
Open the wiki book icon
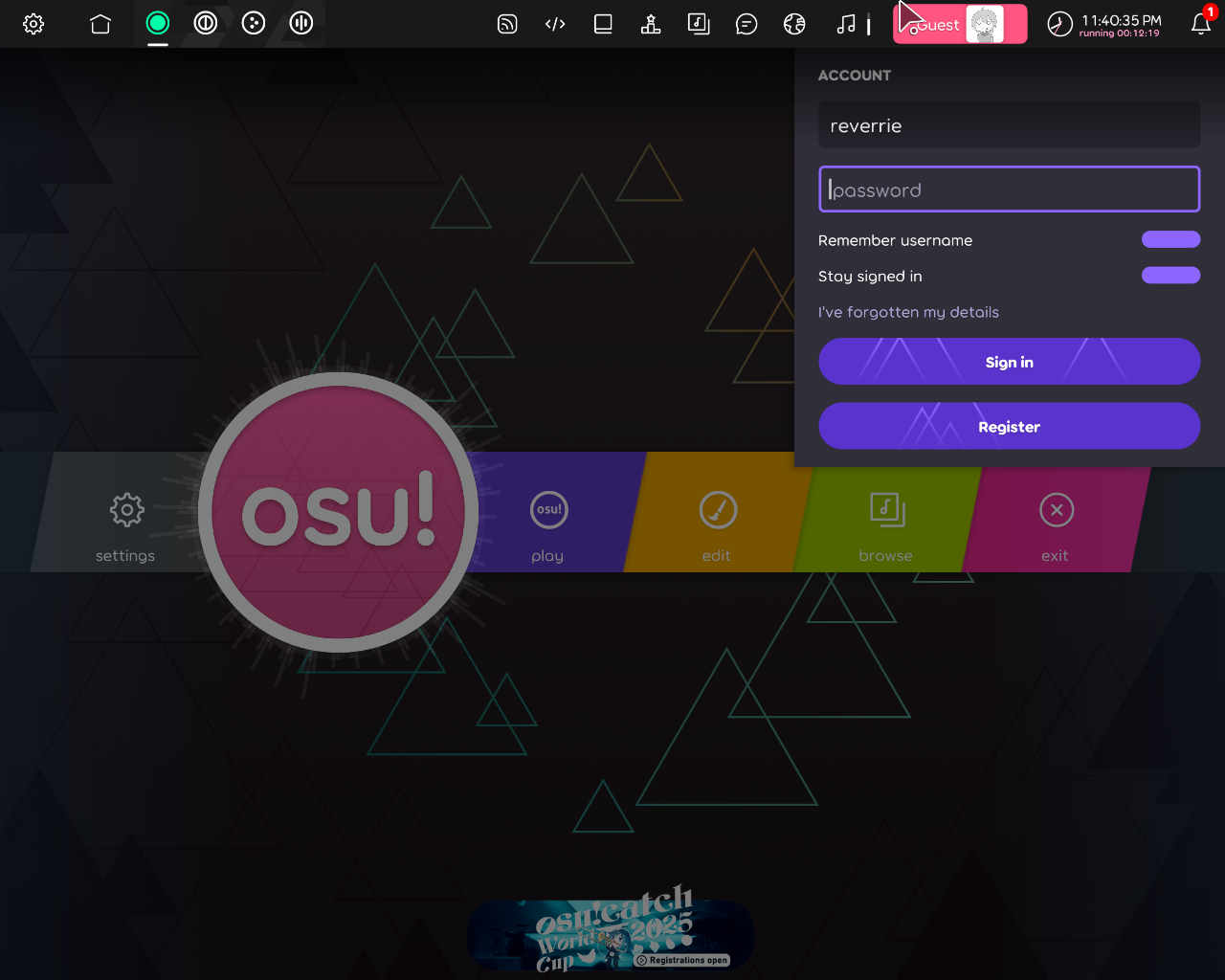coord(603,24)
